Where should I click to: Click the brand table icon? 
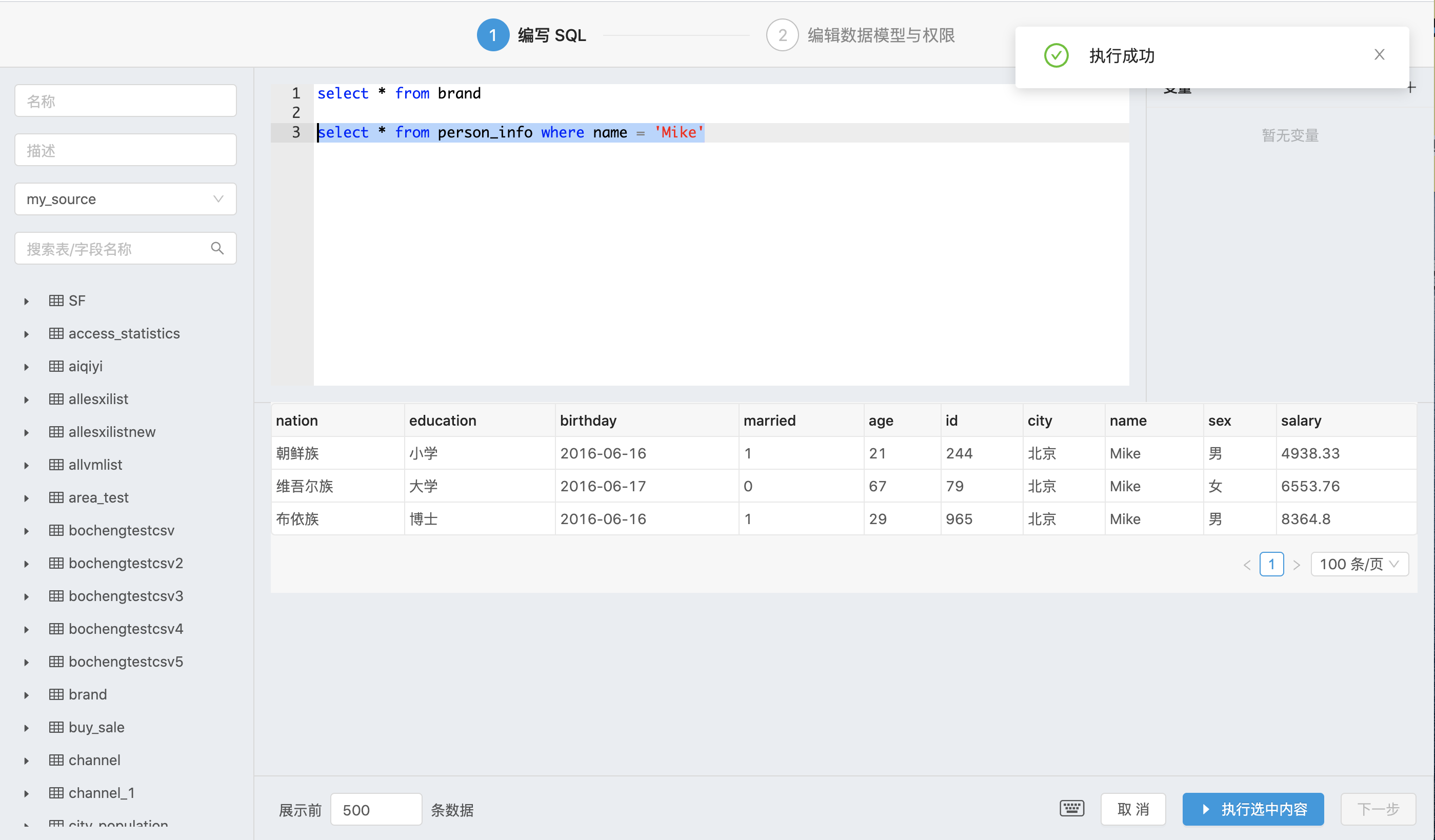point(56,694)
